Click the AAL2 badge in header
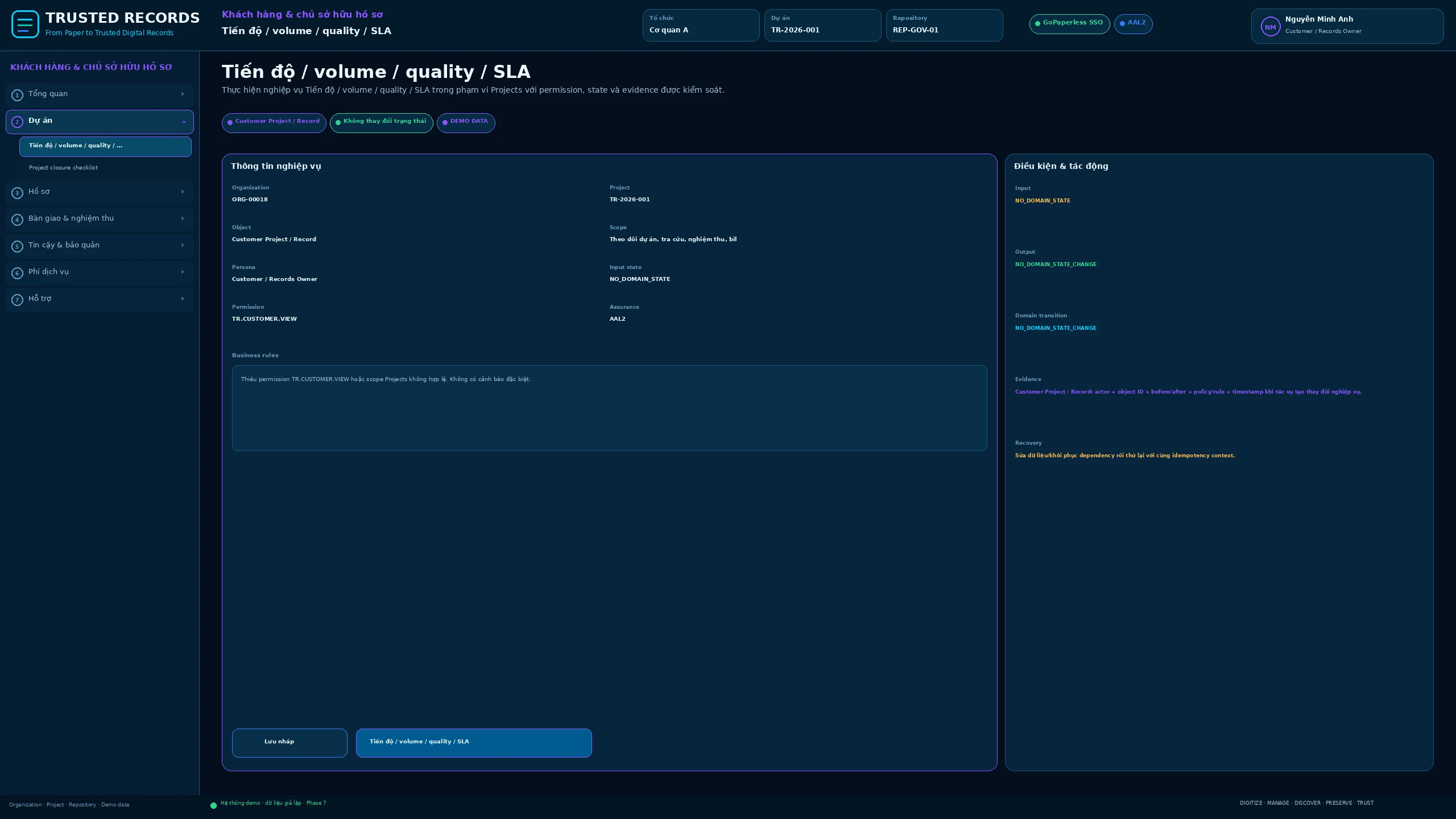 tap(1133, 24)
